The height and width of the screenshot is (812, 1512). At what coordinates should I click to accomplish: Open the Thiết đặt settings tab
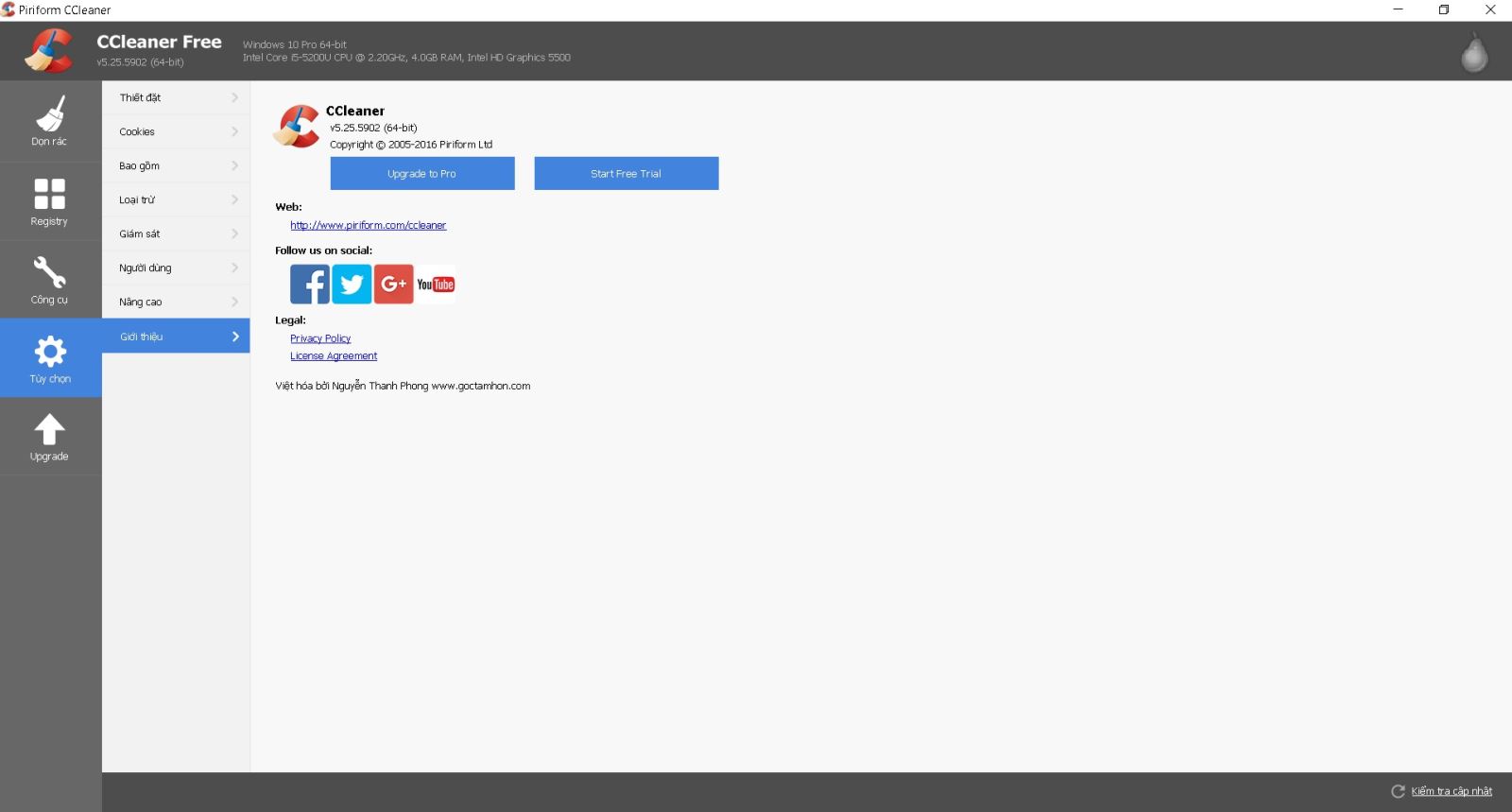[176, 97]
